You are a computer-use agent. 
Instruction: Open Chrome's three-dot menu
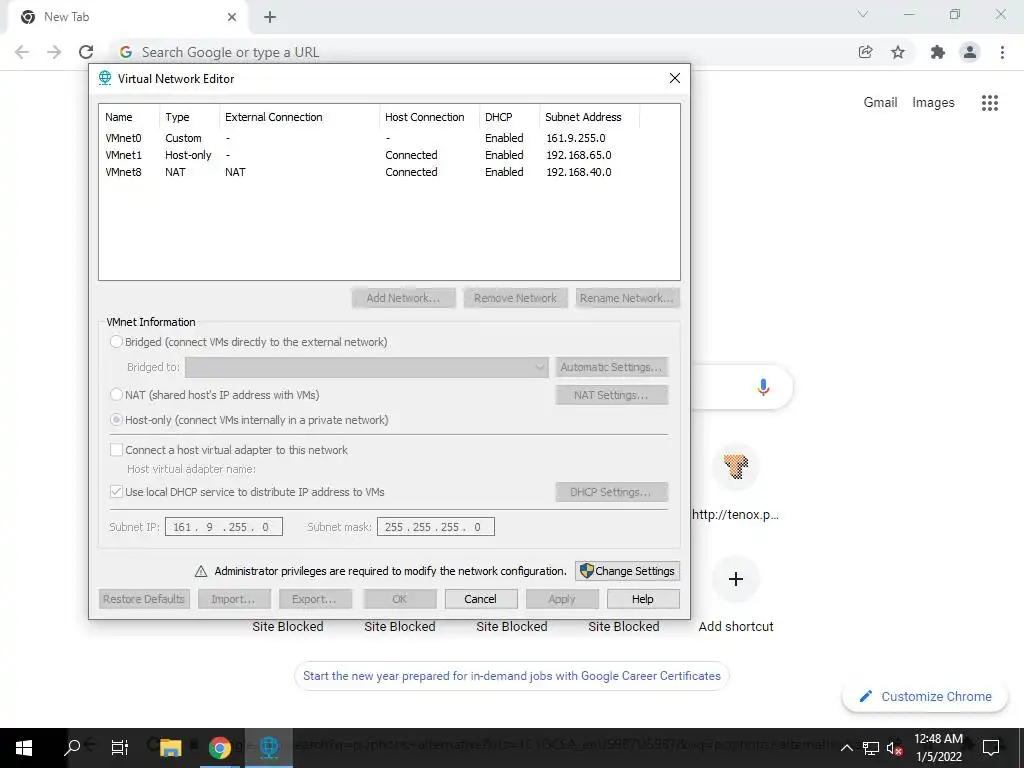coord(1002,52)
